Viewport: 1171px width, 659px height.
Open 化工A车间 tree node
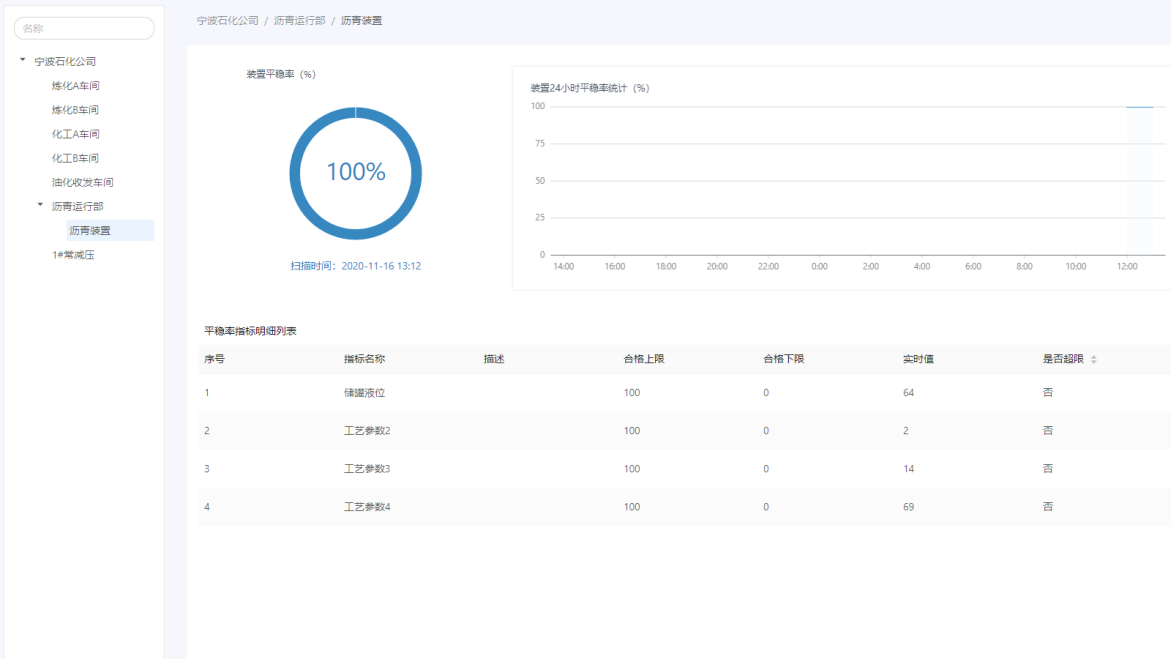pyautogui.click(x=76, y=134)
